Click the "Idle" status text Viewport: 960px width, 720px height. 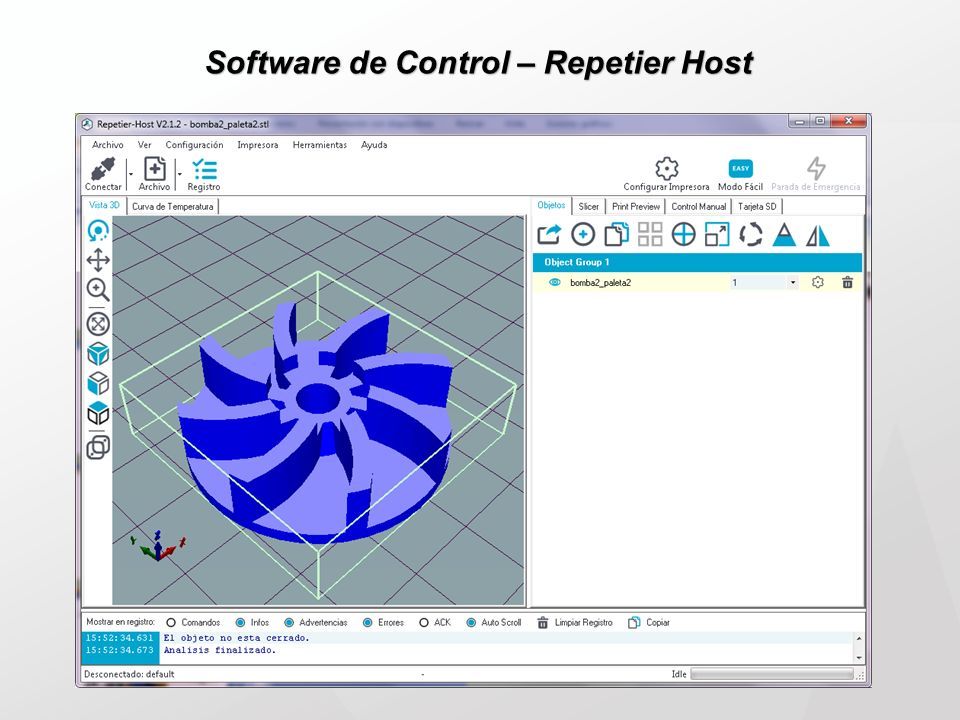(x=679, y=674)
